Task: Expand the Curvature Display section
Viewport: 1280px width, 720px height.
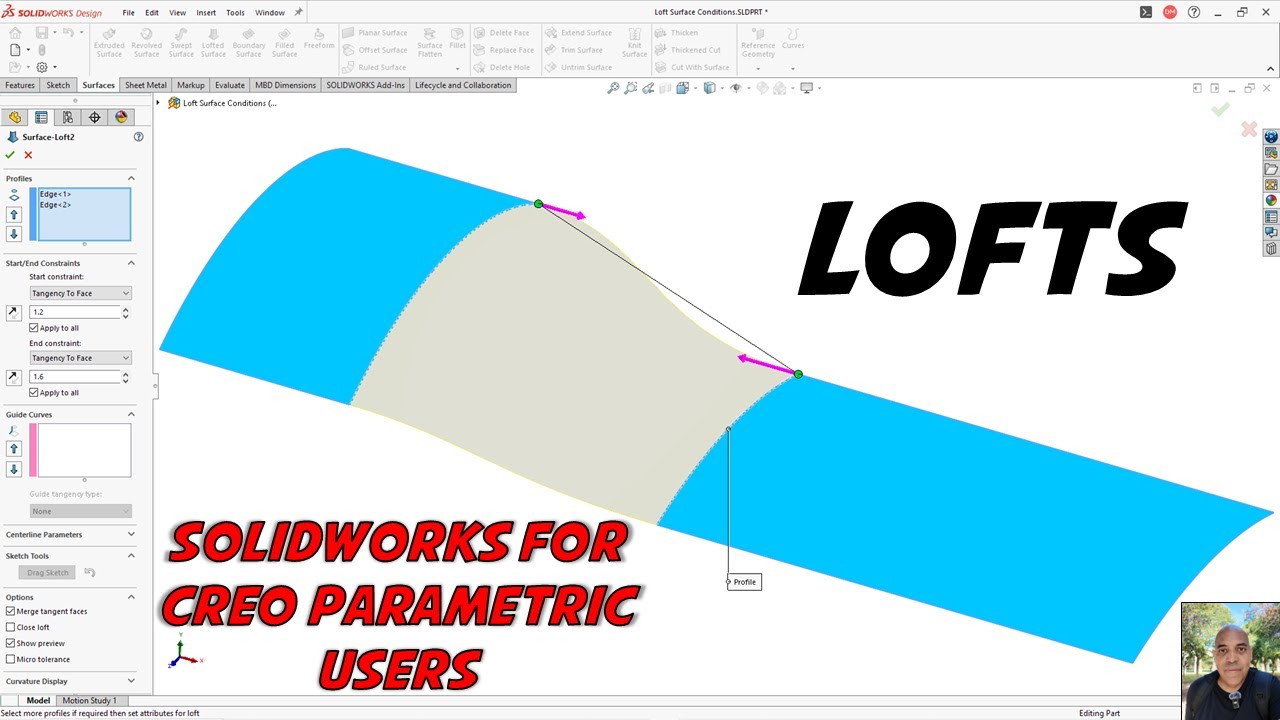Action: pyautogui.click(x=131, y=681)
